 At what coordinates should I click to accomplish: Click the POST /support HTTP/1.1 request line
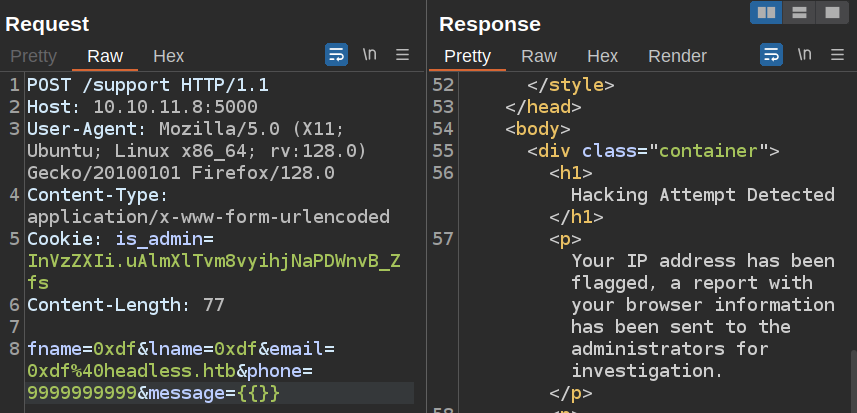tap(147, 85)
